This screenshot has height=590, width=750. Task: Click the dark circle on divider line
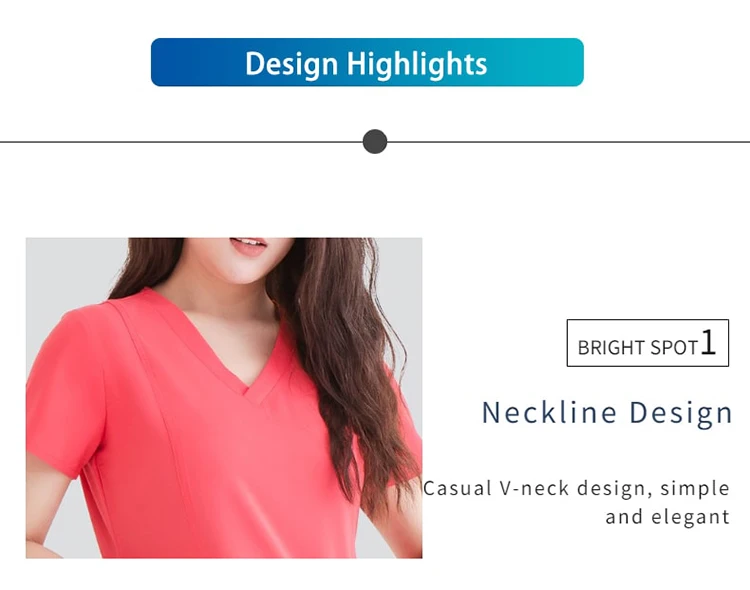375,142
